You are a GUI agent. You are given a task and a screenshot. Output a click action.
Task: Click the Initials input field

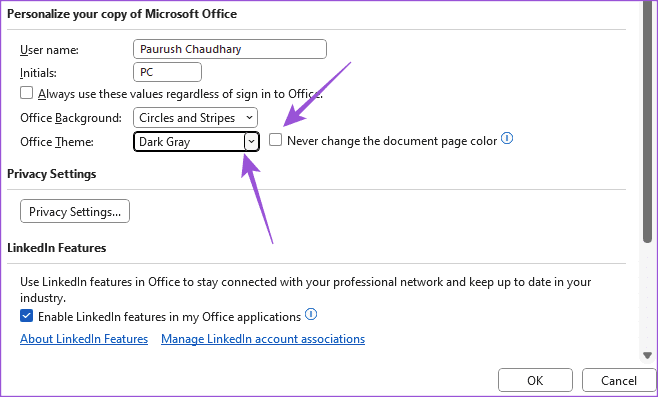167,72
